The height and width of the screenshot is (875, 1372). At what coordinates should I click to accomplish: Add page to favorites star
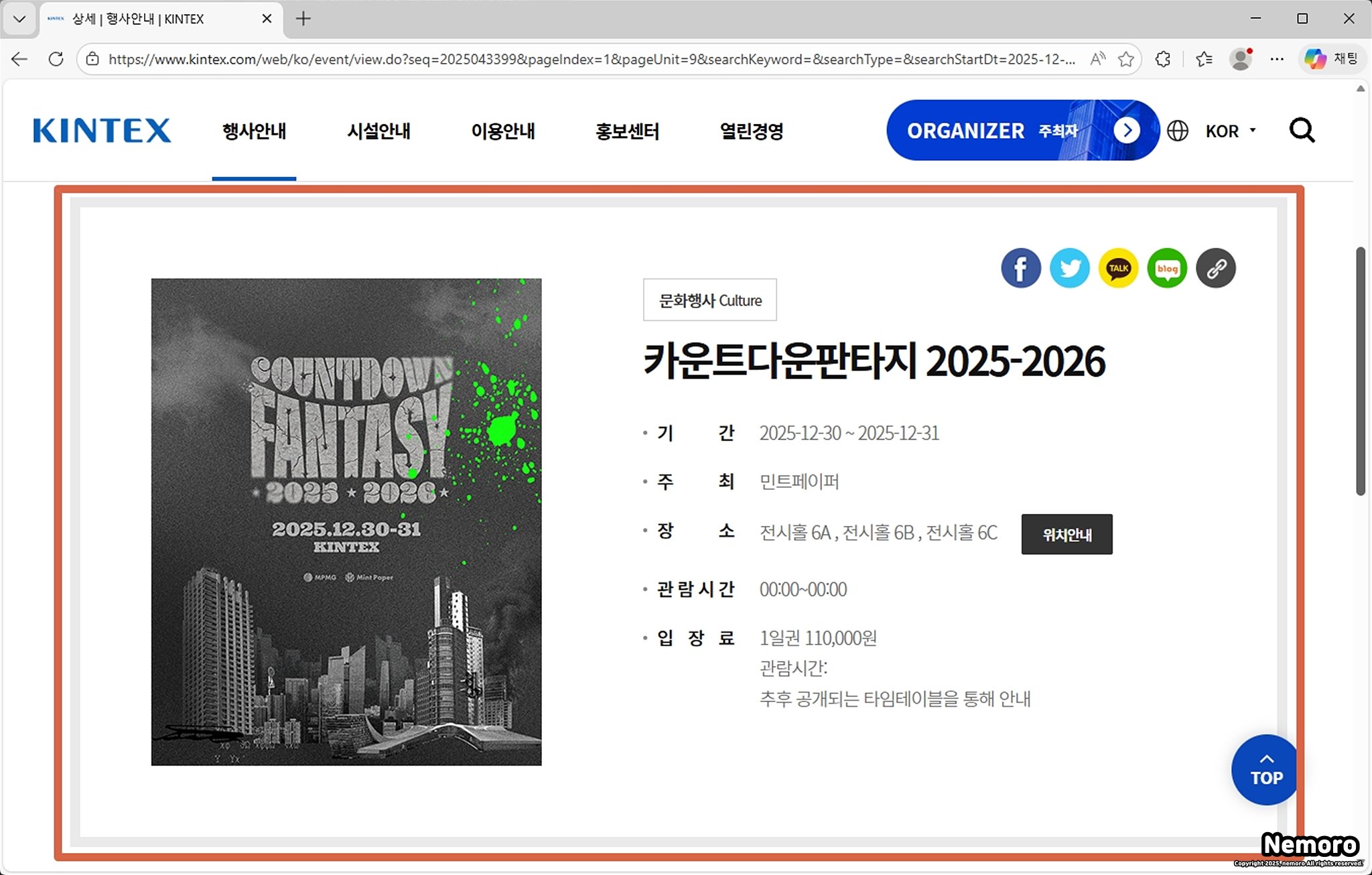click(x=1126, y=59)
